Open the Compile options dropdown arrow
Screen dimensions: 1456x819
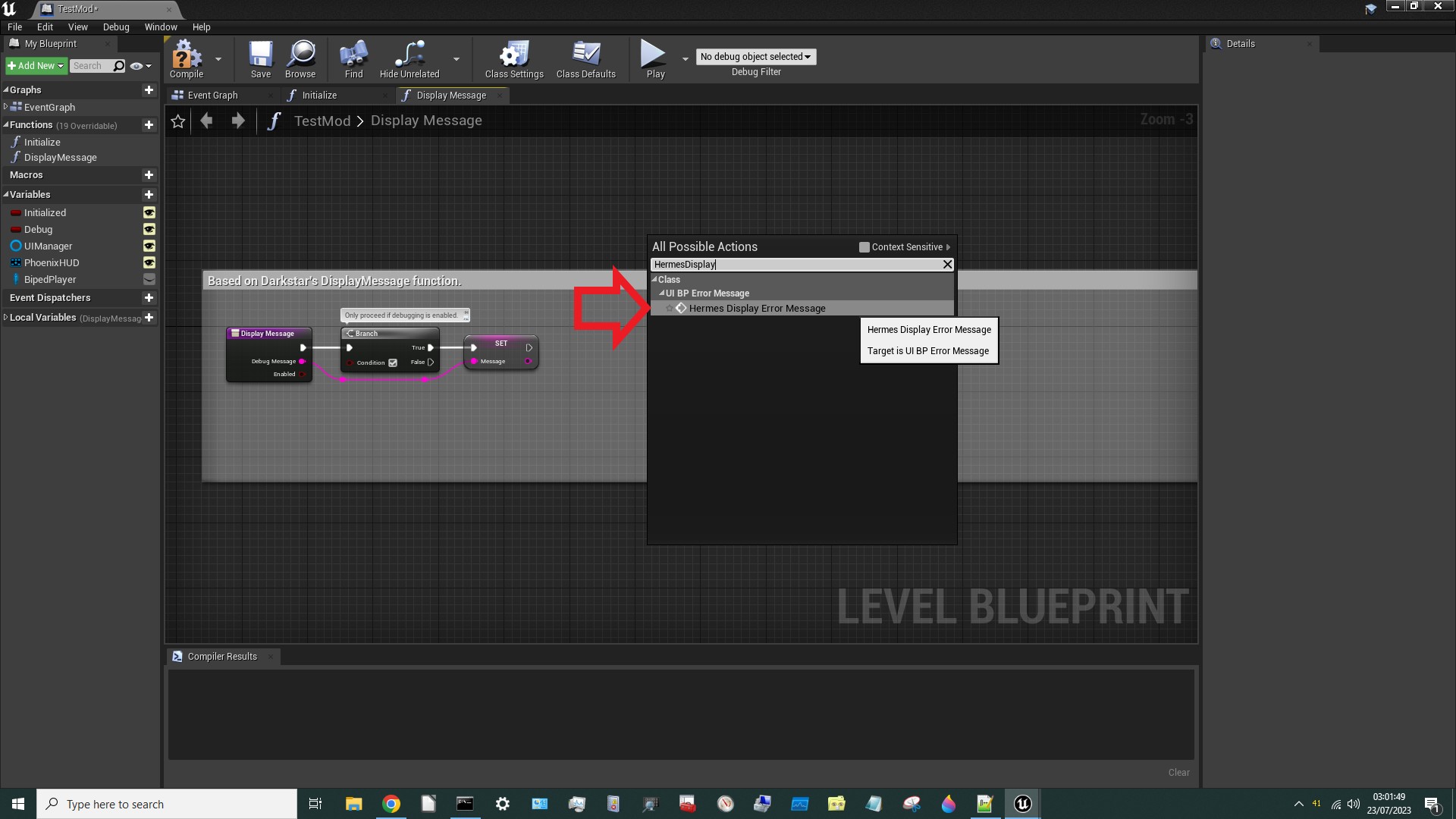218,59
